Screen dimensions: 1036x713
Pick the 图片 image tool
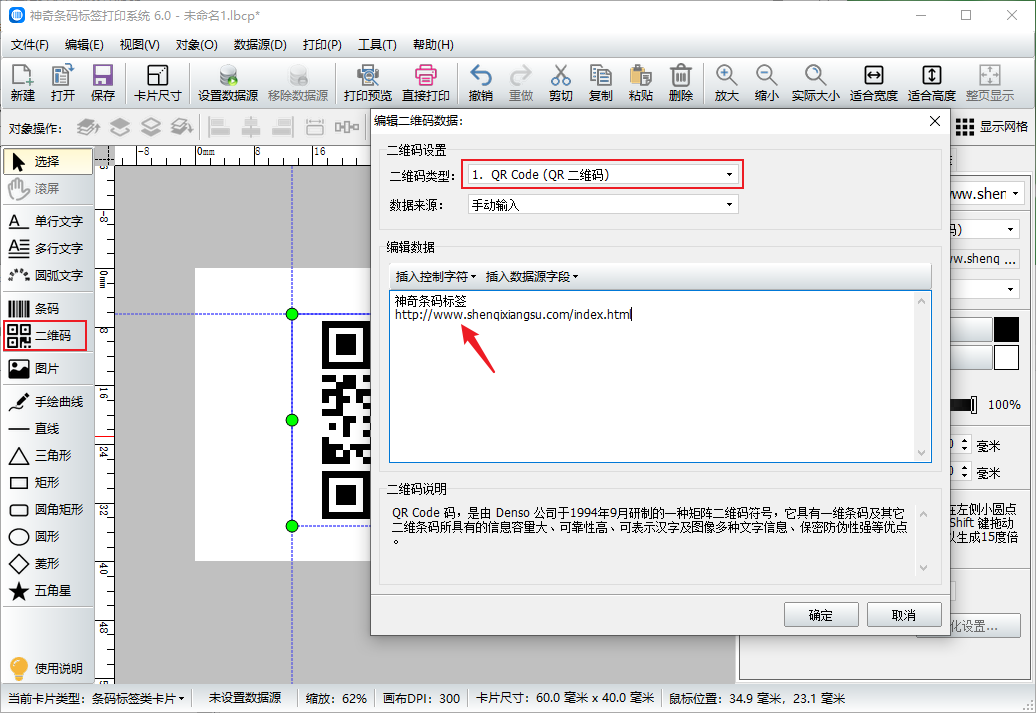coord(46,369)
